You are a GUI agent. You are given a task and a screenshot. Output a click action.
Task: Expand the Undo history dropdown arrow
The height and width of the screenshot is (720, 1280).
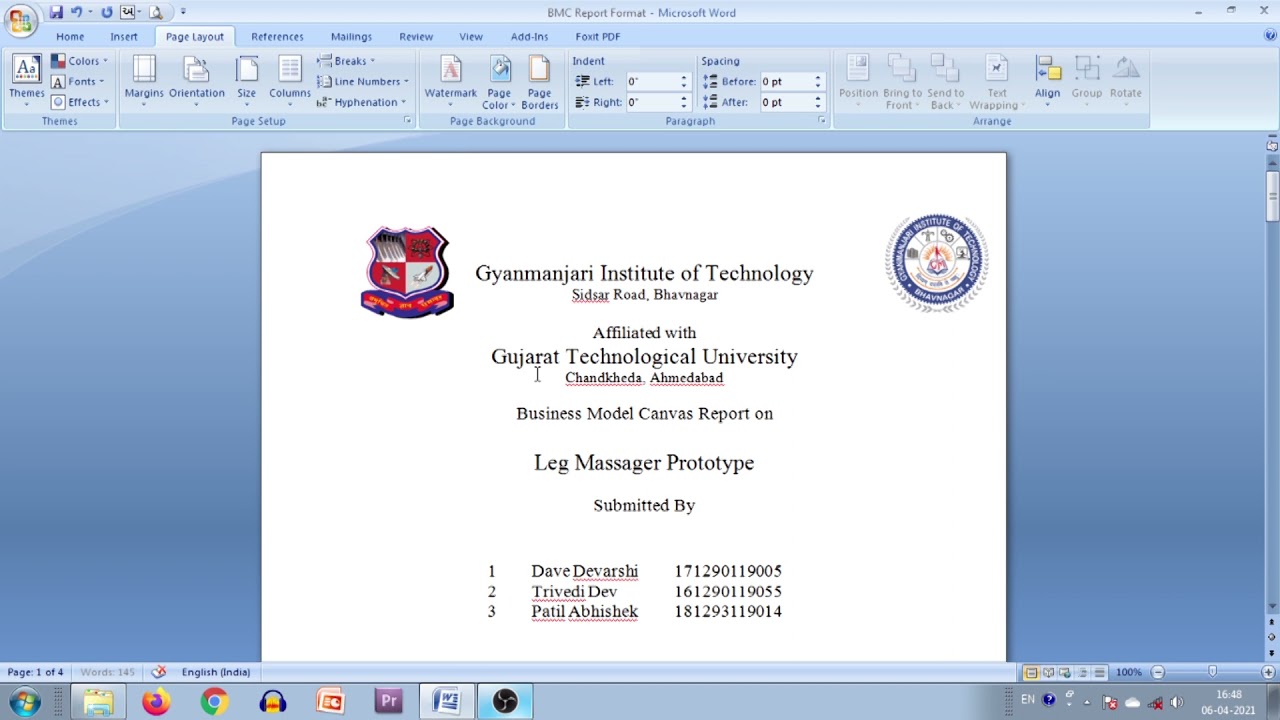[90, 12]
